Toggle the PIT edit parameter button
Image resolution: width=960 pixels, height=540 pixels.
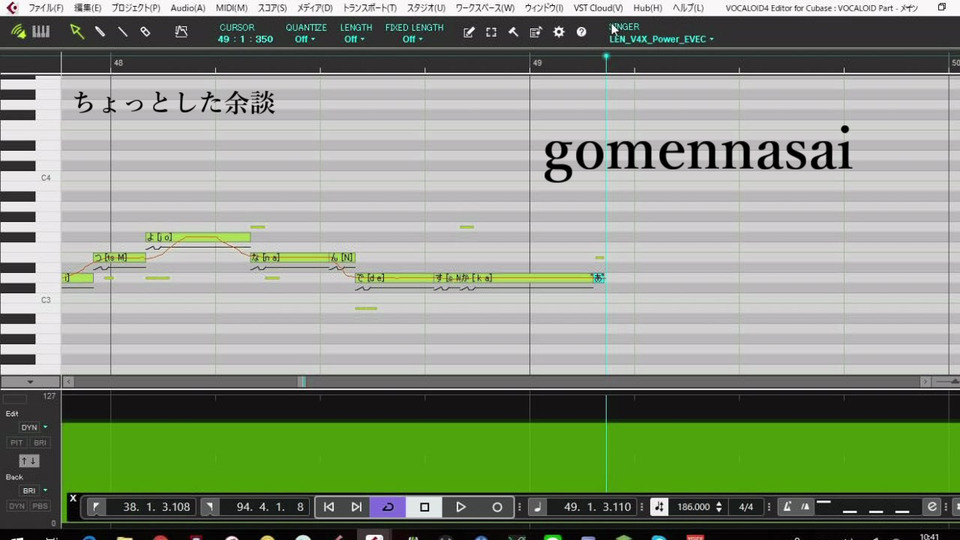click(17, 443)
